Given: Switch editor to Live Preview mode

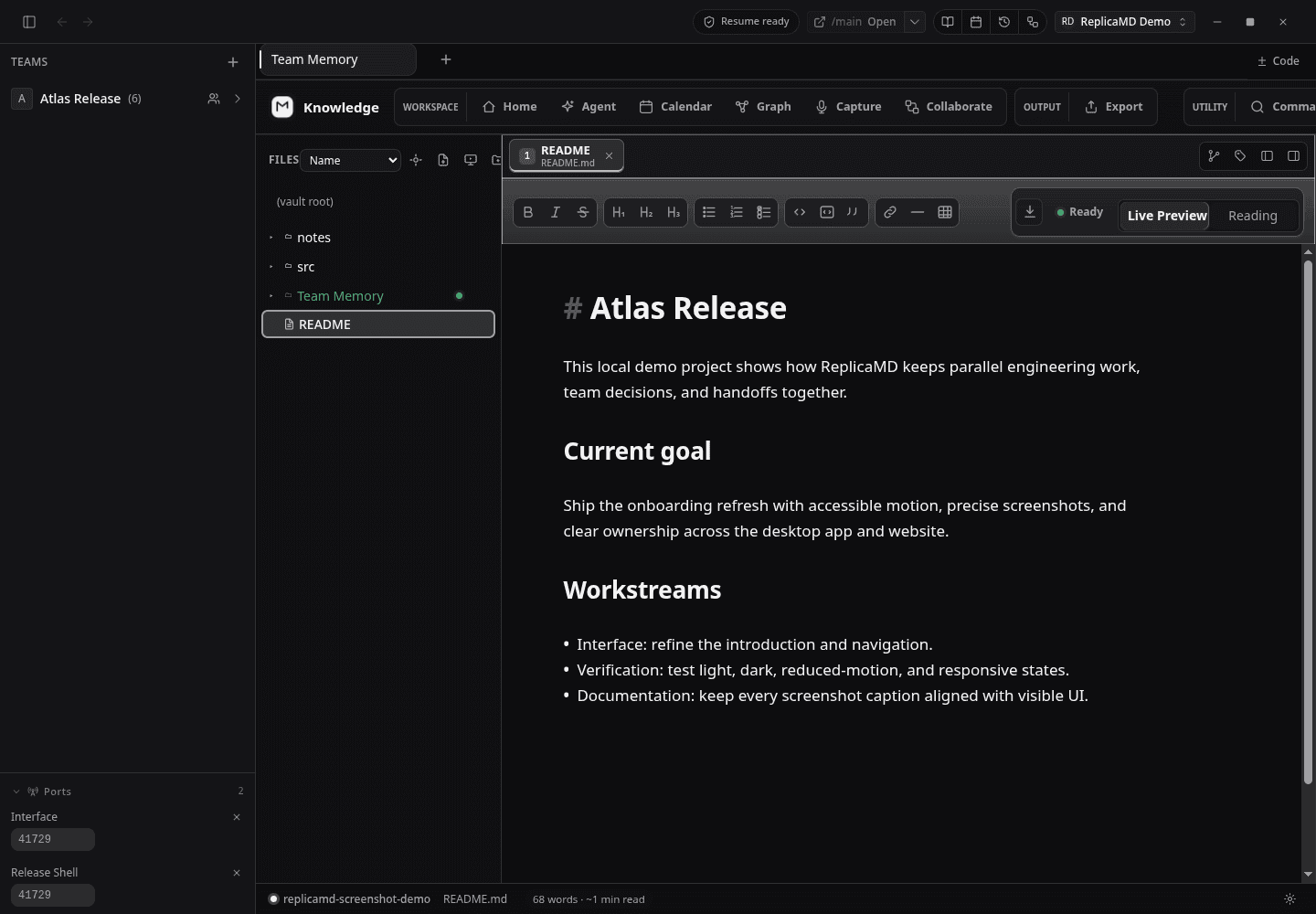Looking at the screenshot, I should pos(1166,216).
